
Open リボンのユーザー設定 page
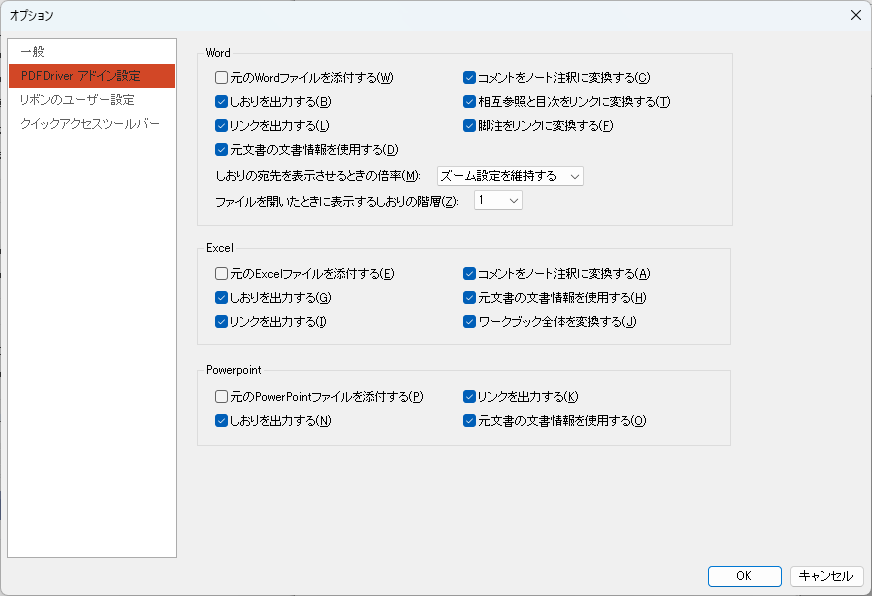(x=92, y=100)
